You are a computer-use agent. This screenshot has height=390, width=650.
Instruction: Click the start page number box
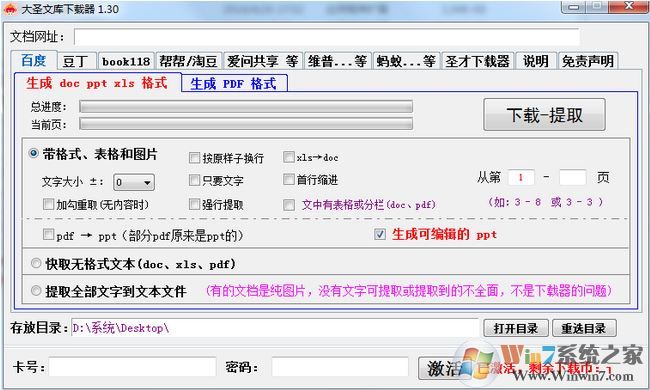(521, 177)
